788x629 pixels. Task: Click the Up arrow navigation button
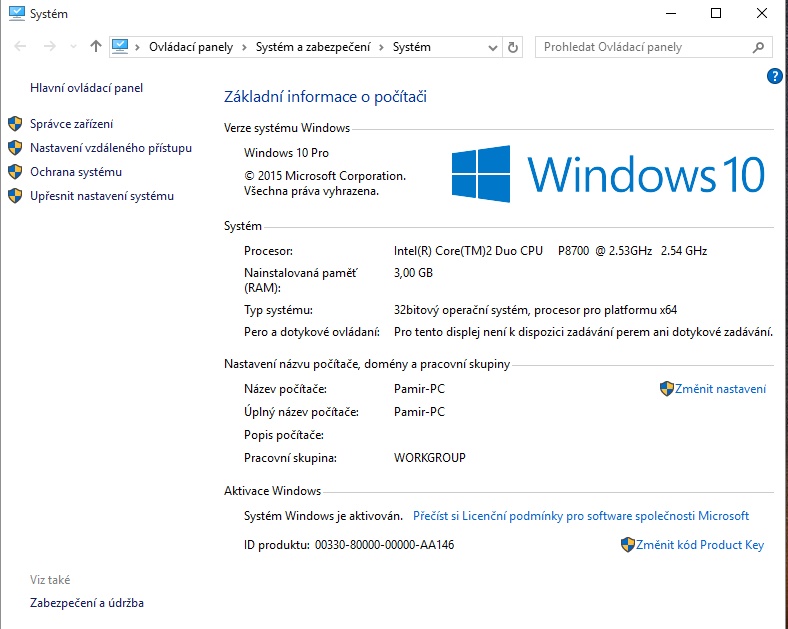click(x=96, y=47)
